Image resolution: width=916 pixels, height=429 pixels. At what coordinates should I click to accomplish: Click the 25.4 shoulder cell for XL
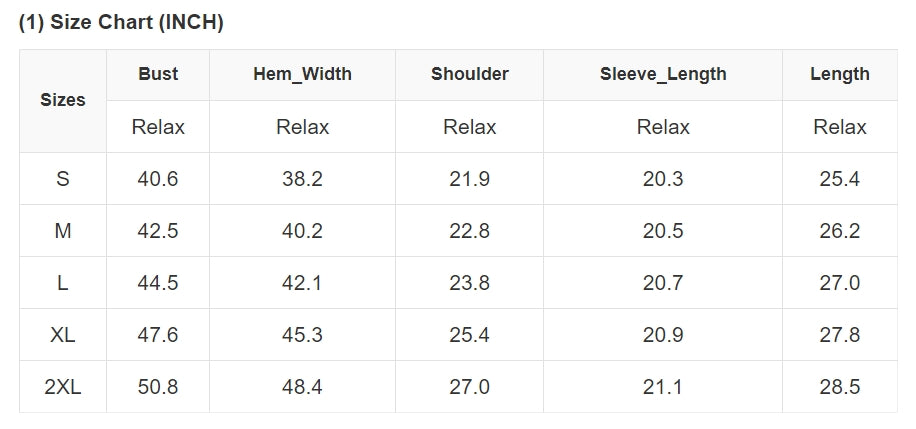pyautogui.click(x=469, y=335)
